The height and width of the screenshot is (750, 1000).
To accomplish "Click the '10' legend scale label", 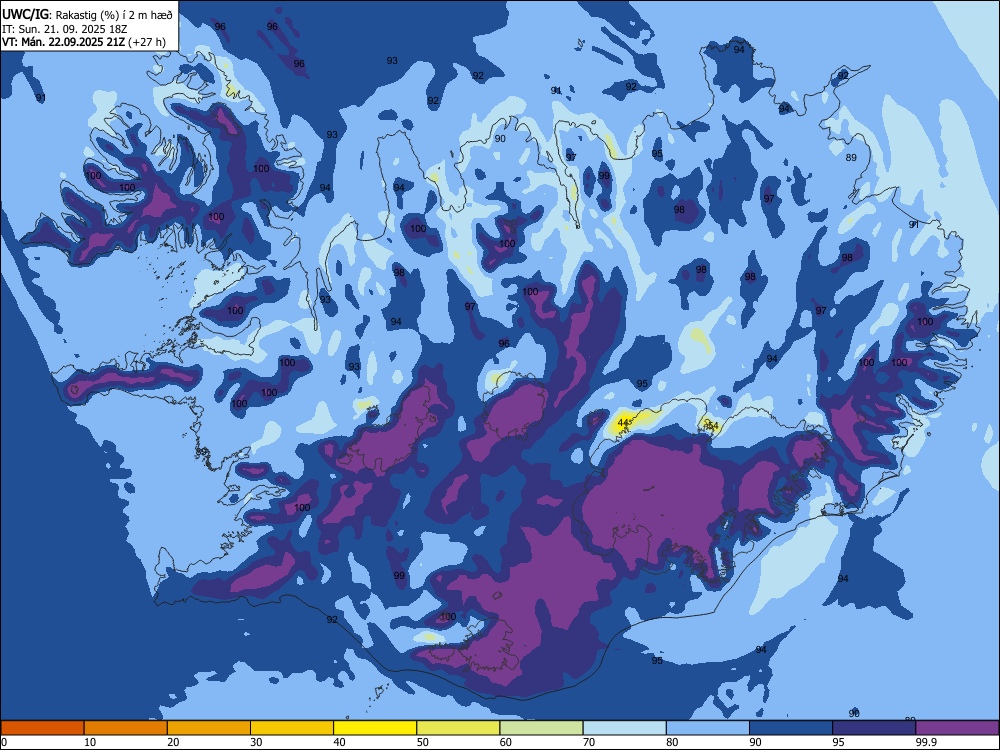I will click(x=90, y=742).
